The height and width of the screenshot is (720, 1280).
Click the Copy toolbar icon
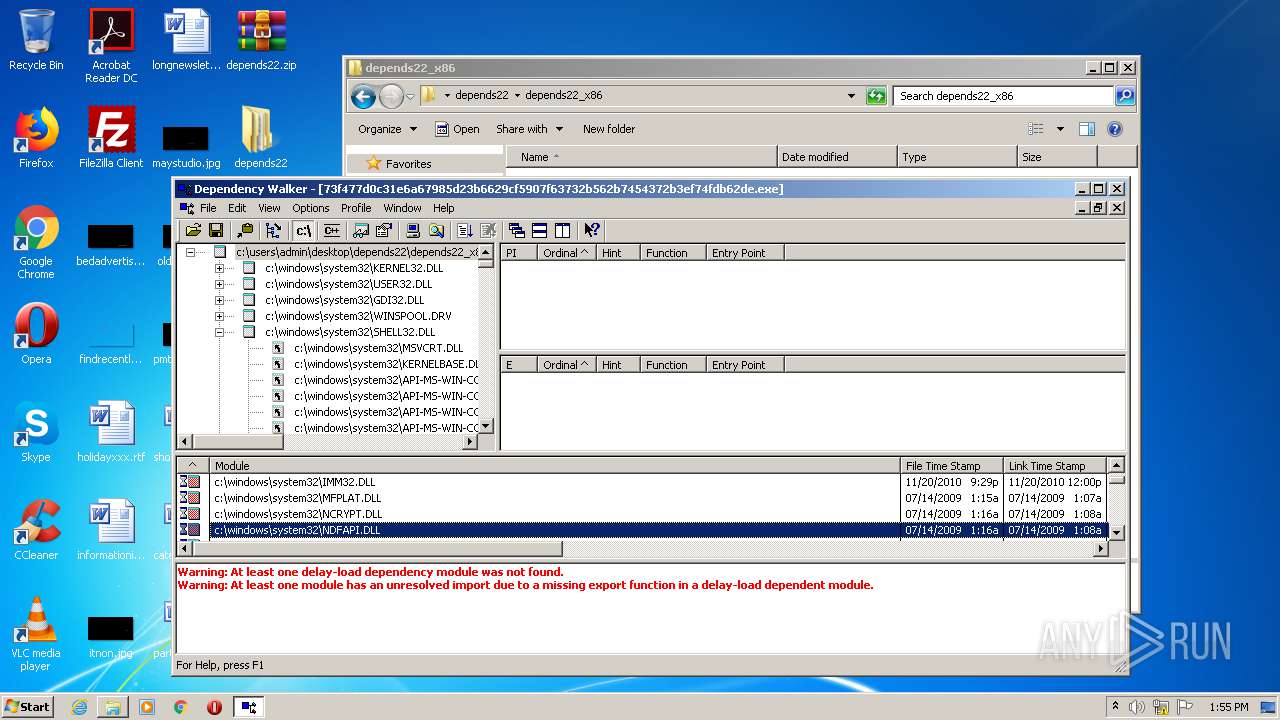245,230
